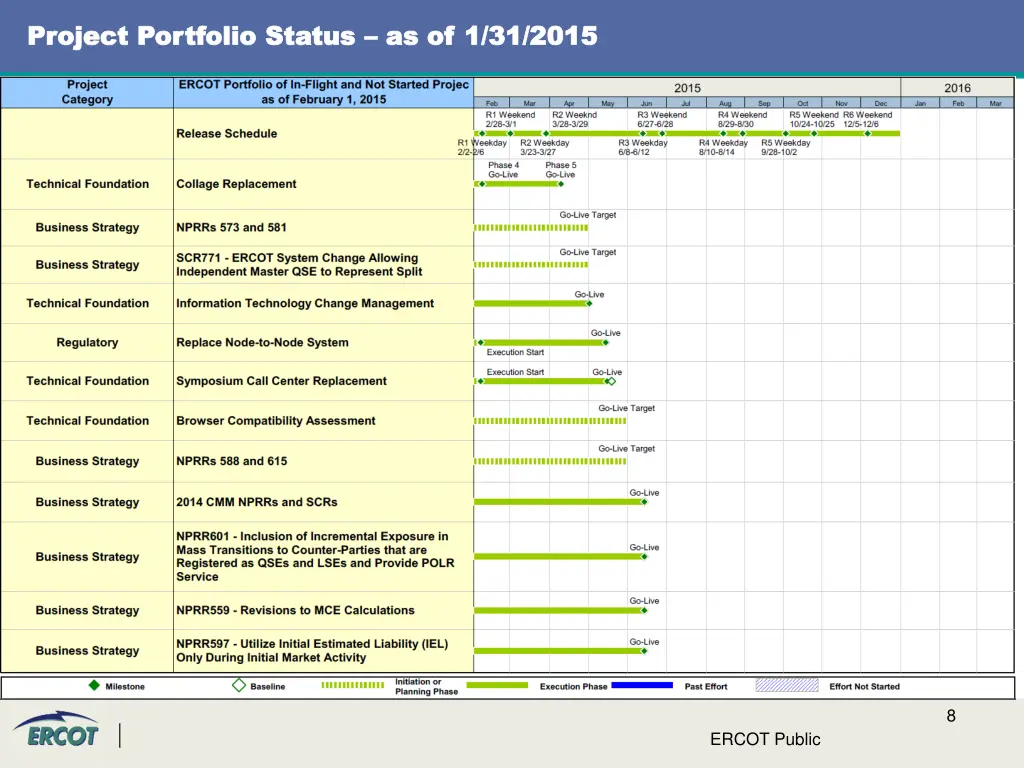The image size is (1024, 768).
Task: Select the hatched Effort Not Started legend swatch
Action: click(x=787, y=685)
